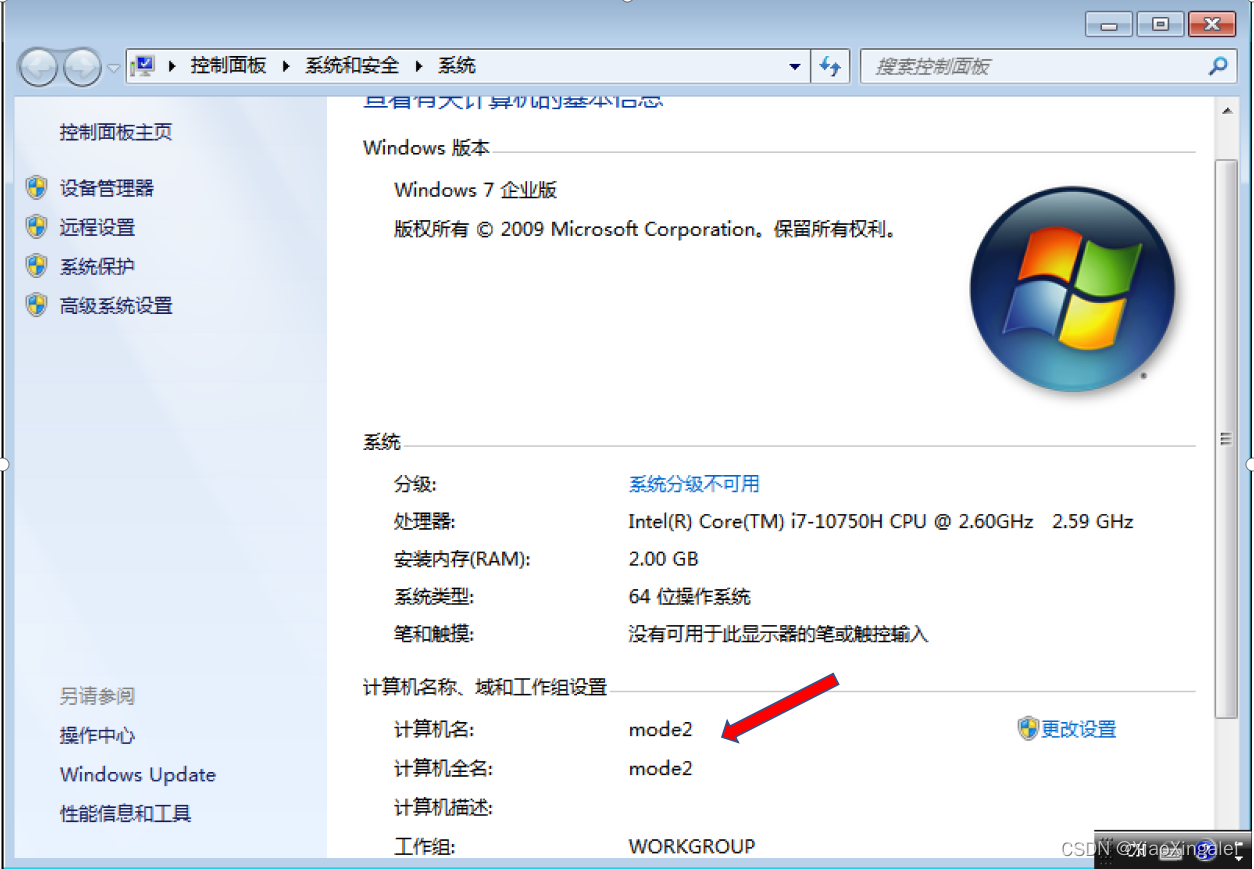Select the WORKGROUP value
1254x869 pixels.
(692, 846)
